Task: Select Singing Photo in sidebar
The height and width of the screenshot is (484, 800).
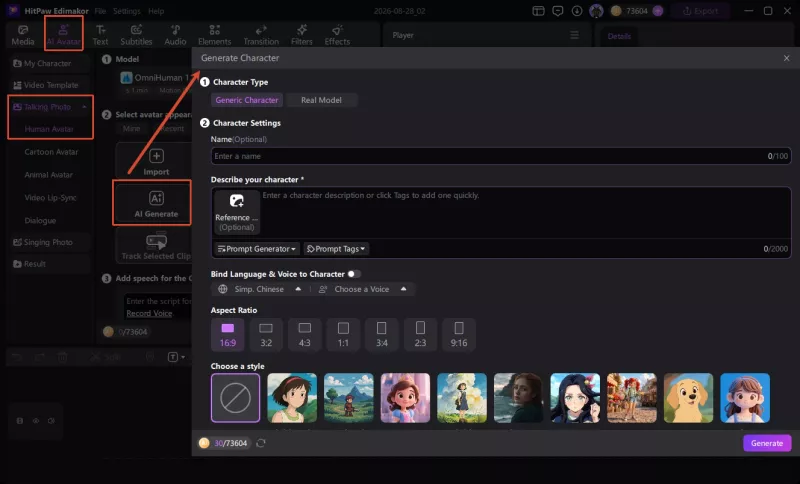Action: [x=49, y=242]
